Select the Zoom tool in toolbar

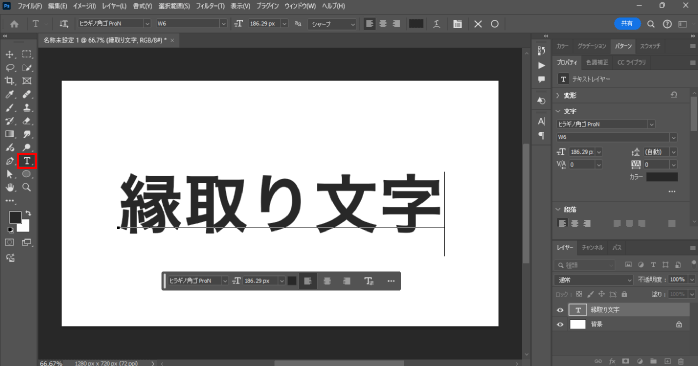[x=27, y=187]
